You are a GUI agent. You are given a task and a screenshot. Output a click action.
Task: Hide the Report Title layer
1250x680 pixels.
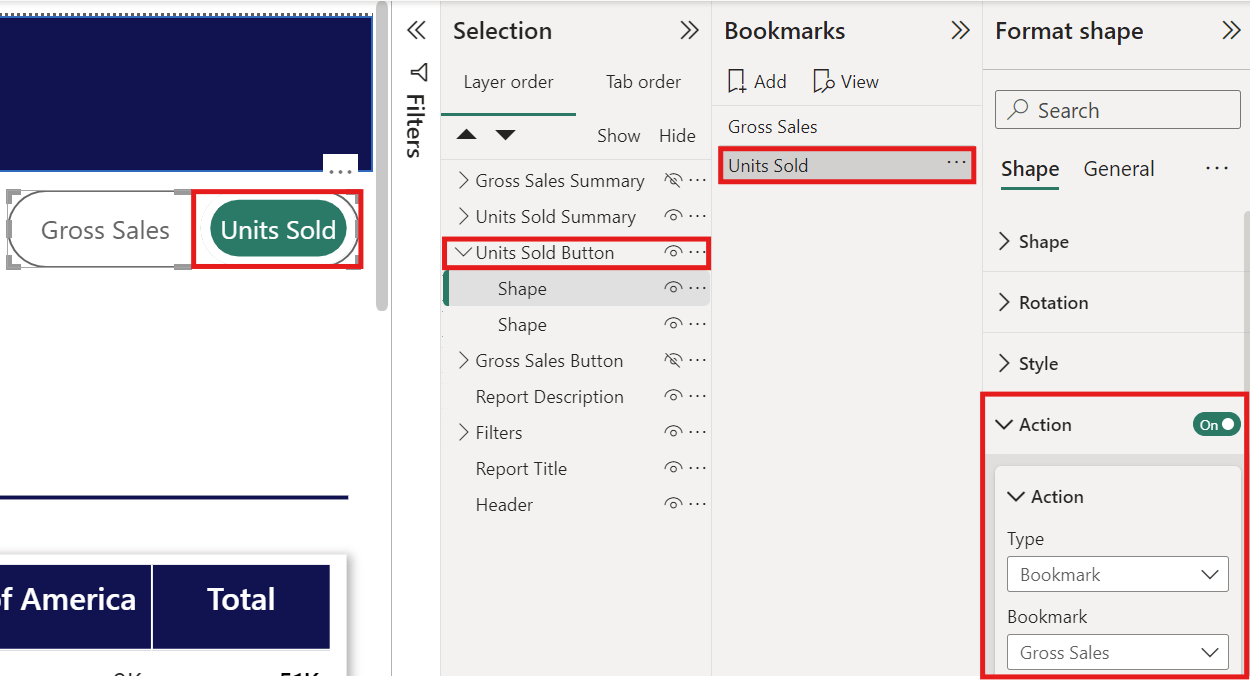(673, 469)
